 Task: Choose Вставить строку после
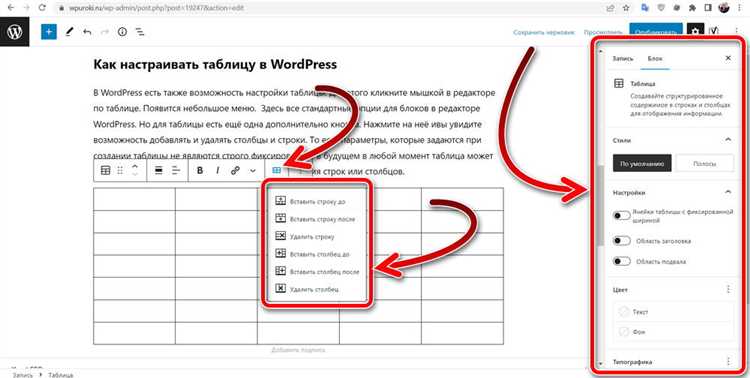(x=317, y=219)
